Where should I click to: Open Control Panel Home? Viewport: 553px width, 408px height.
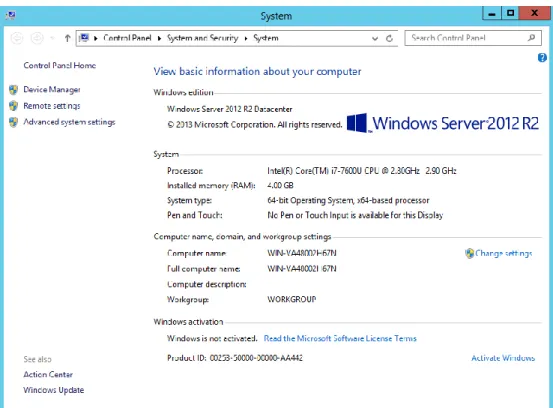(x=60, y=65)
